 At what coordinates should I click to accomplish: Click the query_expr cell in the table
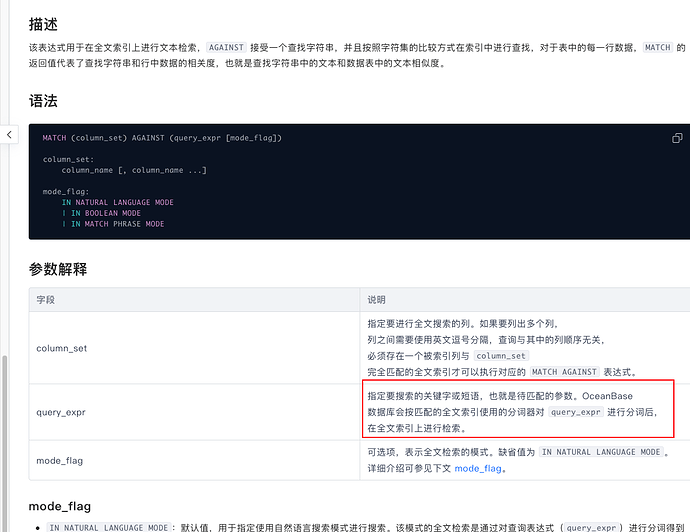(62, 412)
